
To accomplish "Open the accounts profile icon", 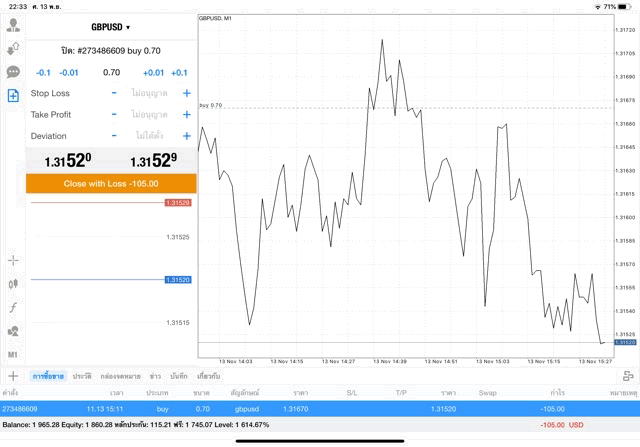I will point(13,25).
